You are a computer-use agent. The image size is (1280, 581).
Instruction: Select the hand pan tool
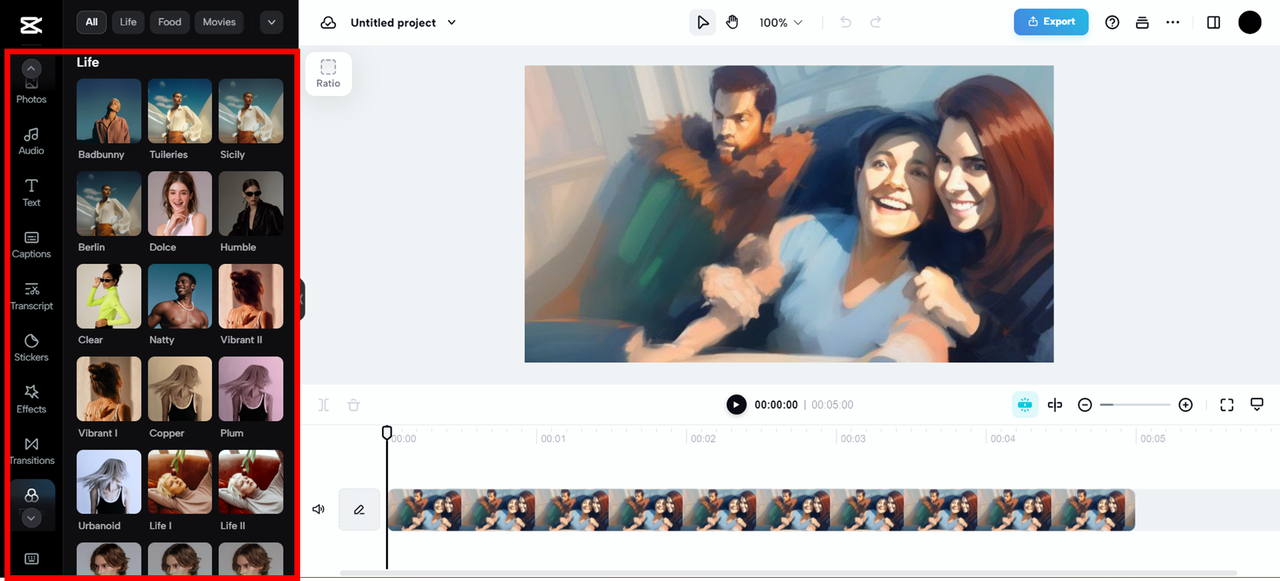point(733,22)
